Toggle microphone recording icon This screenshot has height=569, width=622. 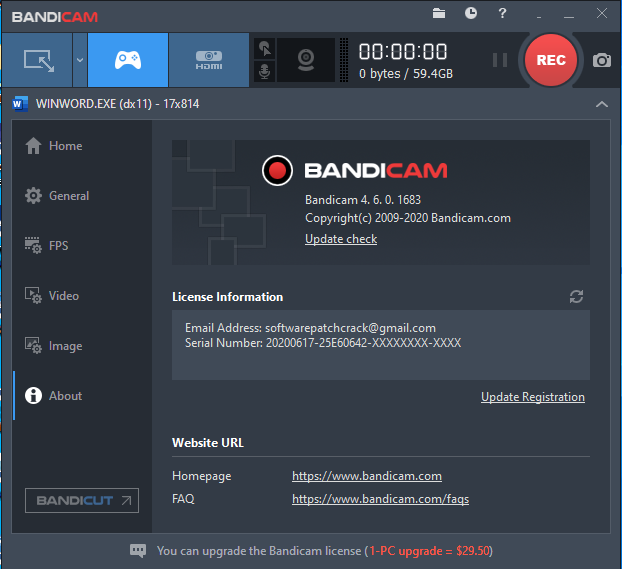265,71
